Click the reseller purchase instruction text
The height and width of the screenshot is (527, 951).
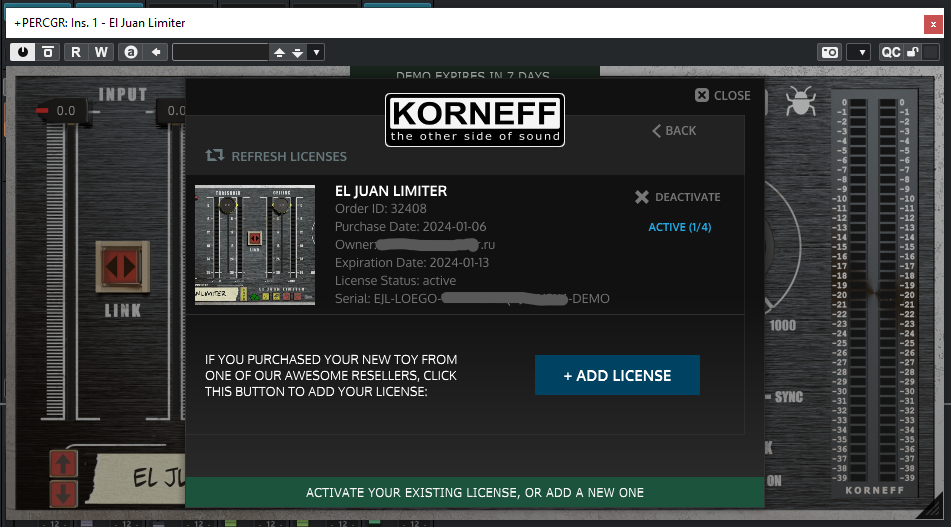click(331, 375)
